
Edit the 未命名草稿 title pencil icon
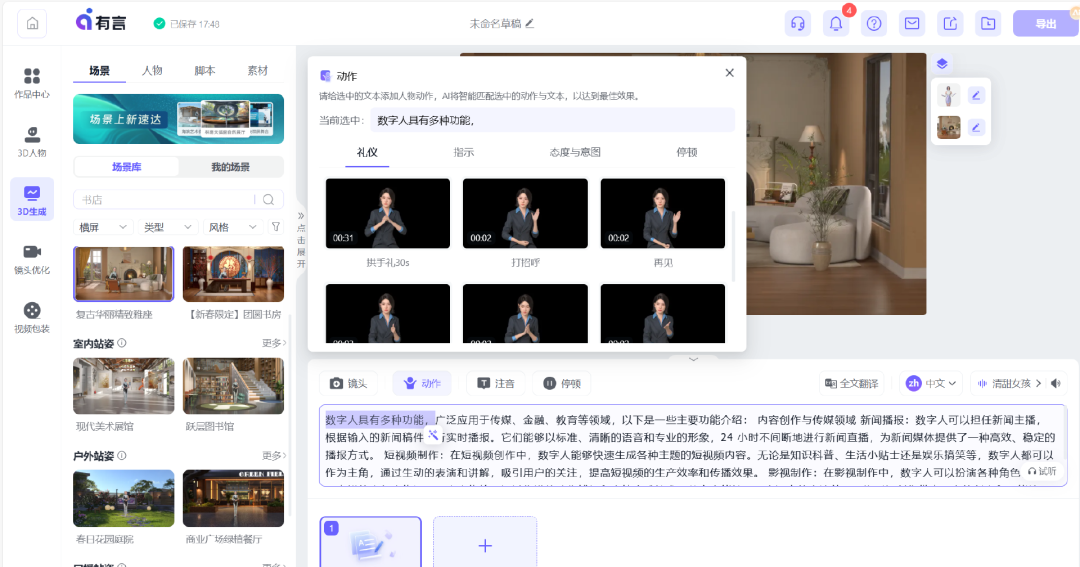[530, 23]
